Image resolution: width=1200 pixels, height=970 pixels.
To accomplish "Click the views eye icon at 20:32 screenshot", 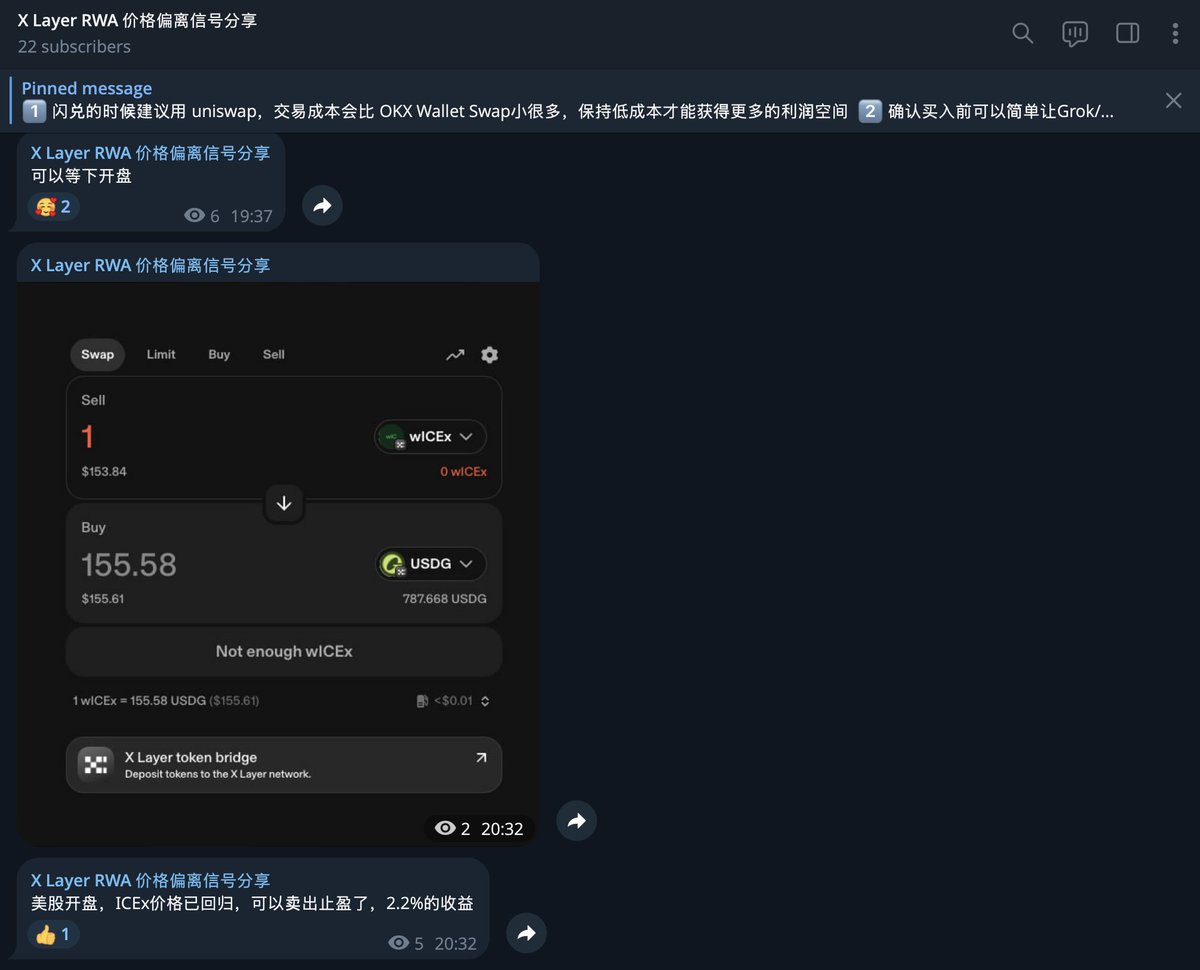I will click(445, 829).
